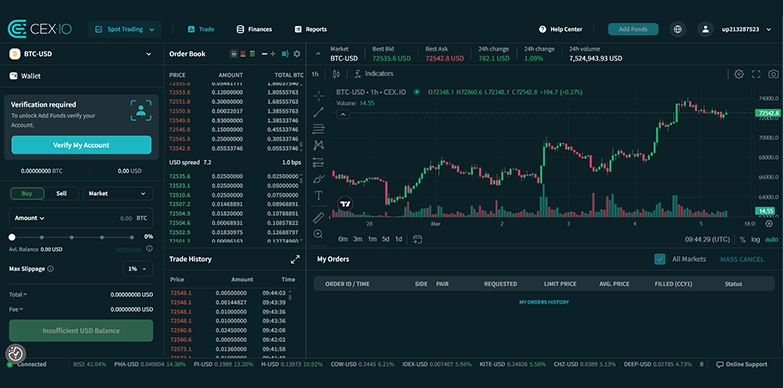
Task: Click the amount BTC input field
Action: pos(81,218)
